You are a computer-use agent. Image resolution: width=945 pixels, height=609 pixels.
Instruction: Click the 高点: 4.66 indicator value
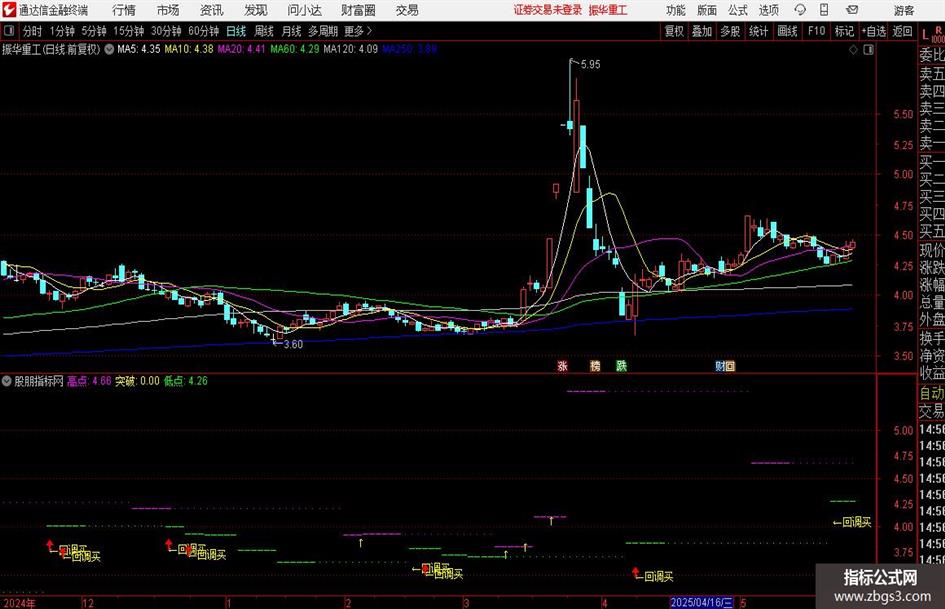coord(89,381)
